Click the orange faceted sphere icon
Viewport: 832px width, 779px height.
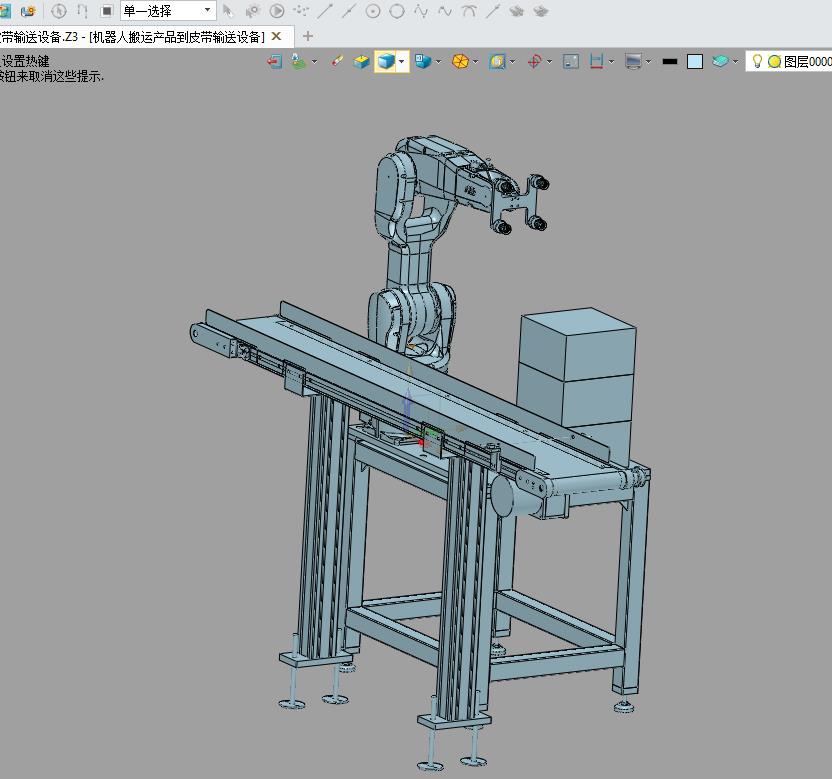tap(460, 62)
